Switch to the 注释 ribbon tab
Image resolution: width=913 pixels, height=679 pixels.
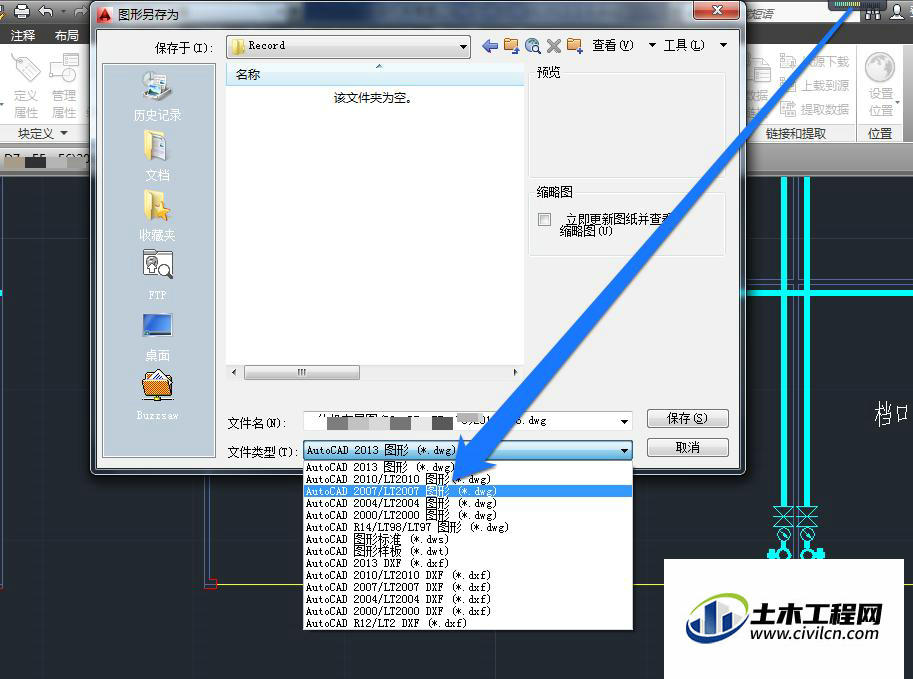23,36
